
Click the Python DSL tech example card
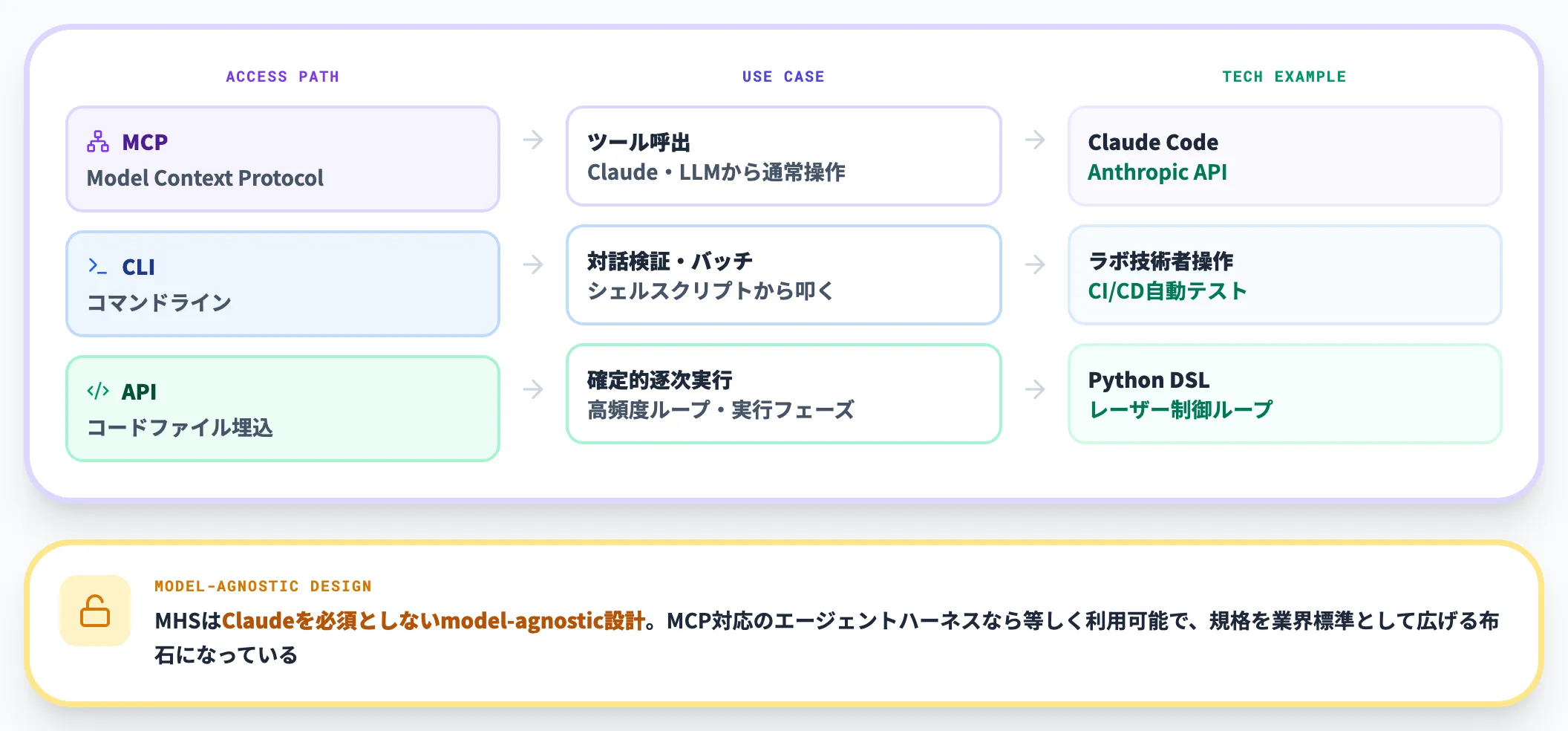pyautogui.click(x=1285, y=394)
